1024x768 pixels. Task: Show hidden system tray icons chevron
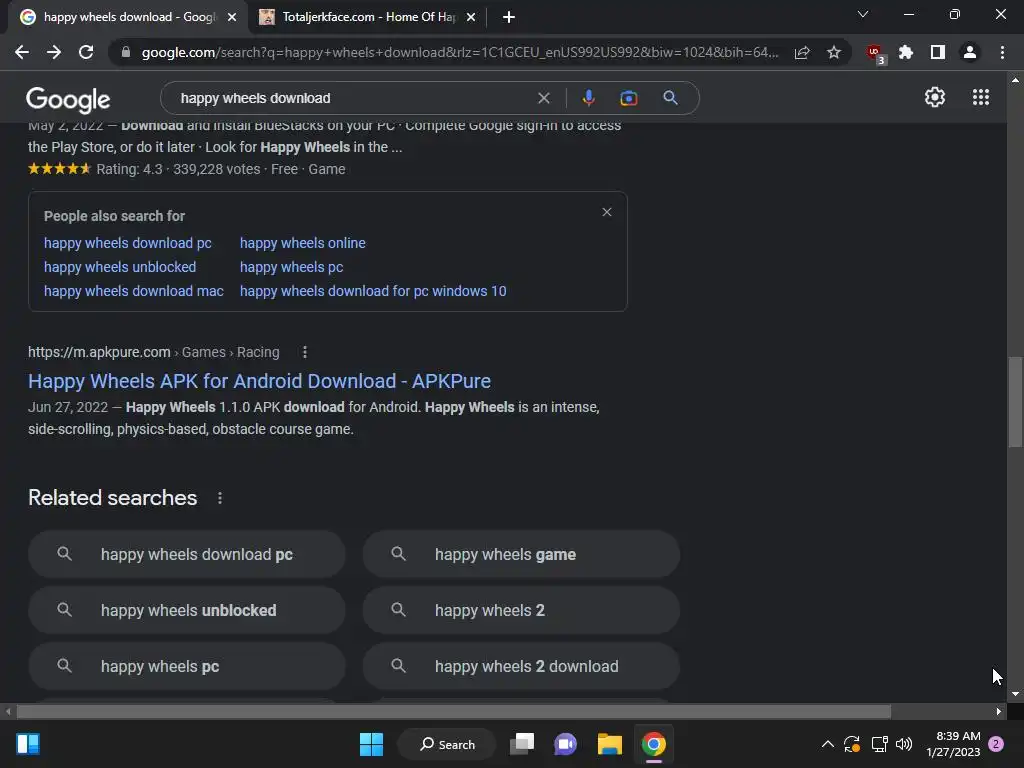827,744
